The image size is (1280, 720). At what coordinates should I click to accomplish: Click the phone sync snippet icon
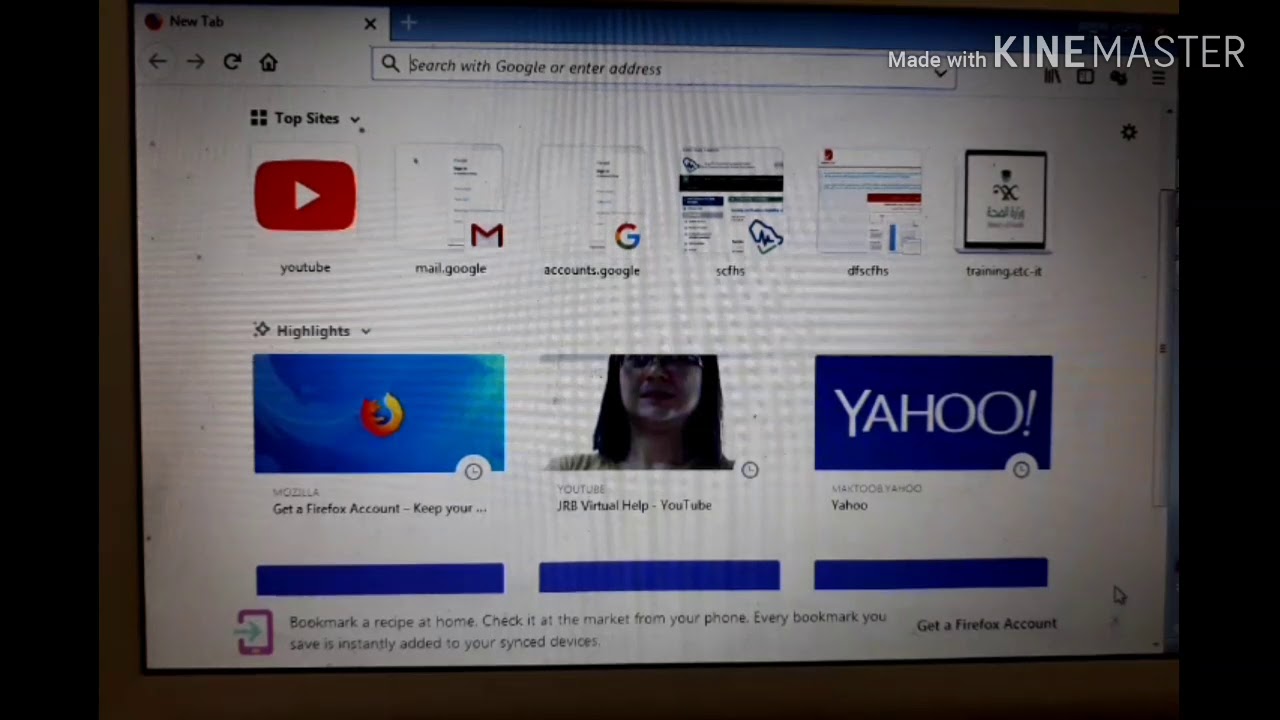click(x=254, y=632)
